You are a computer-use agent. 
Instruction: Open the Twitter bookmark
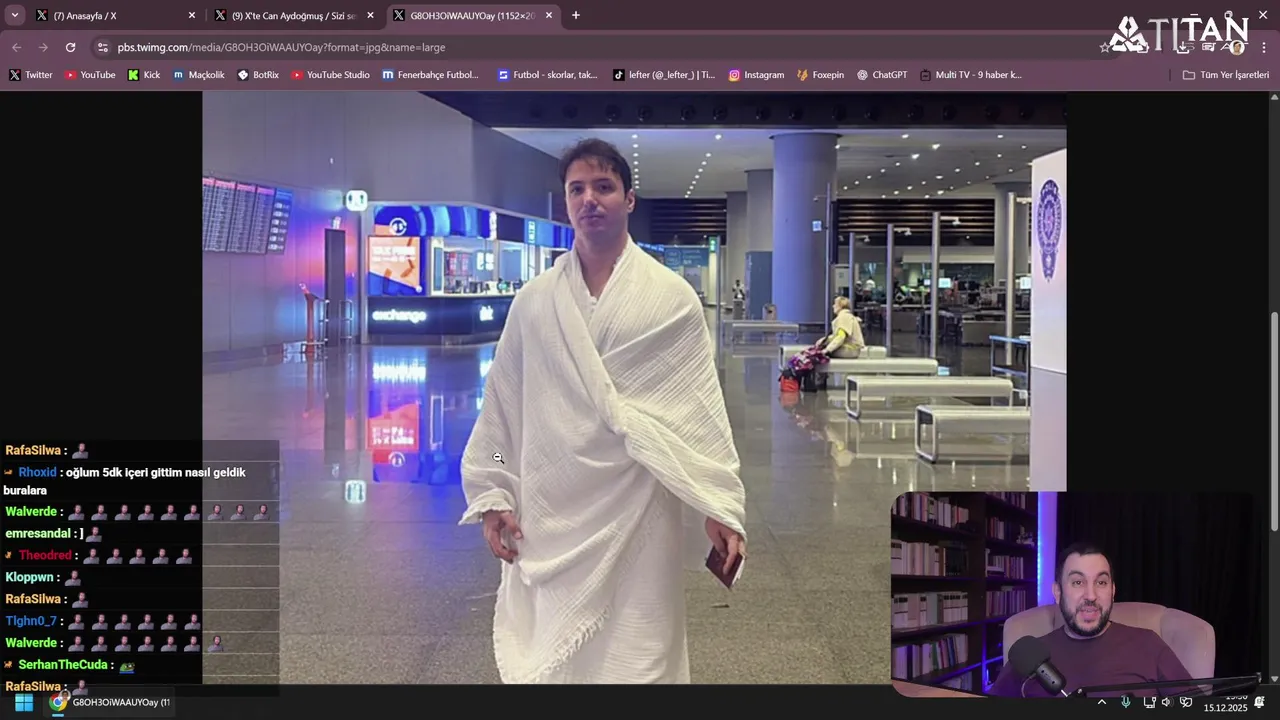pyautogui.click(x=31, y=75)
